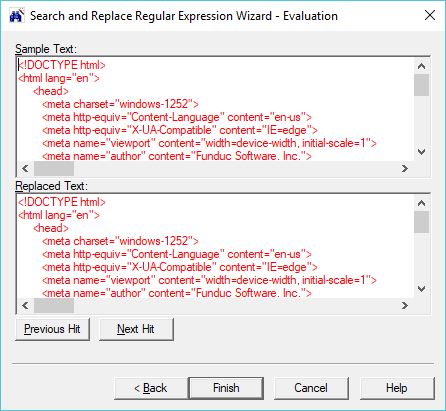Click the Sample Text horizontal scrollbar thumb
The width and height of the screenshot is (446, 411).
tap(54, 168)
